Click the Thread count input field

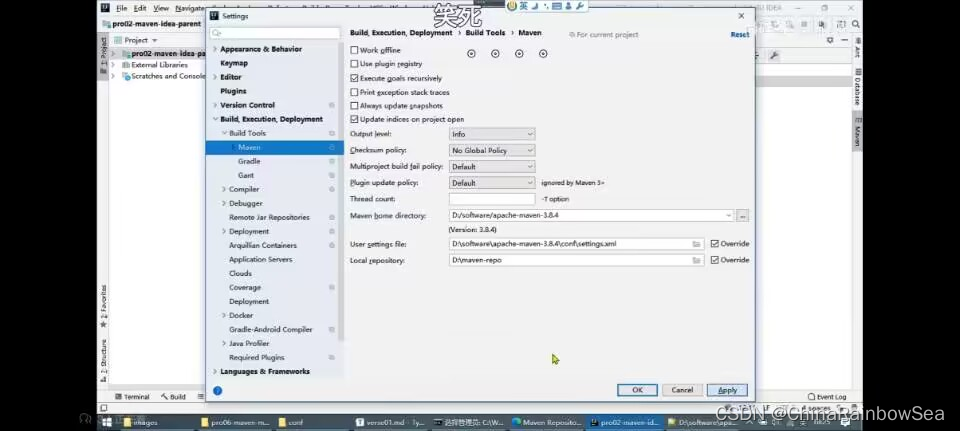pyautogui.click(x=492, y=199)
